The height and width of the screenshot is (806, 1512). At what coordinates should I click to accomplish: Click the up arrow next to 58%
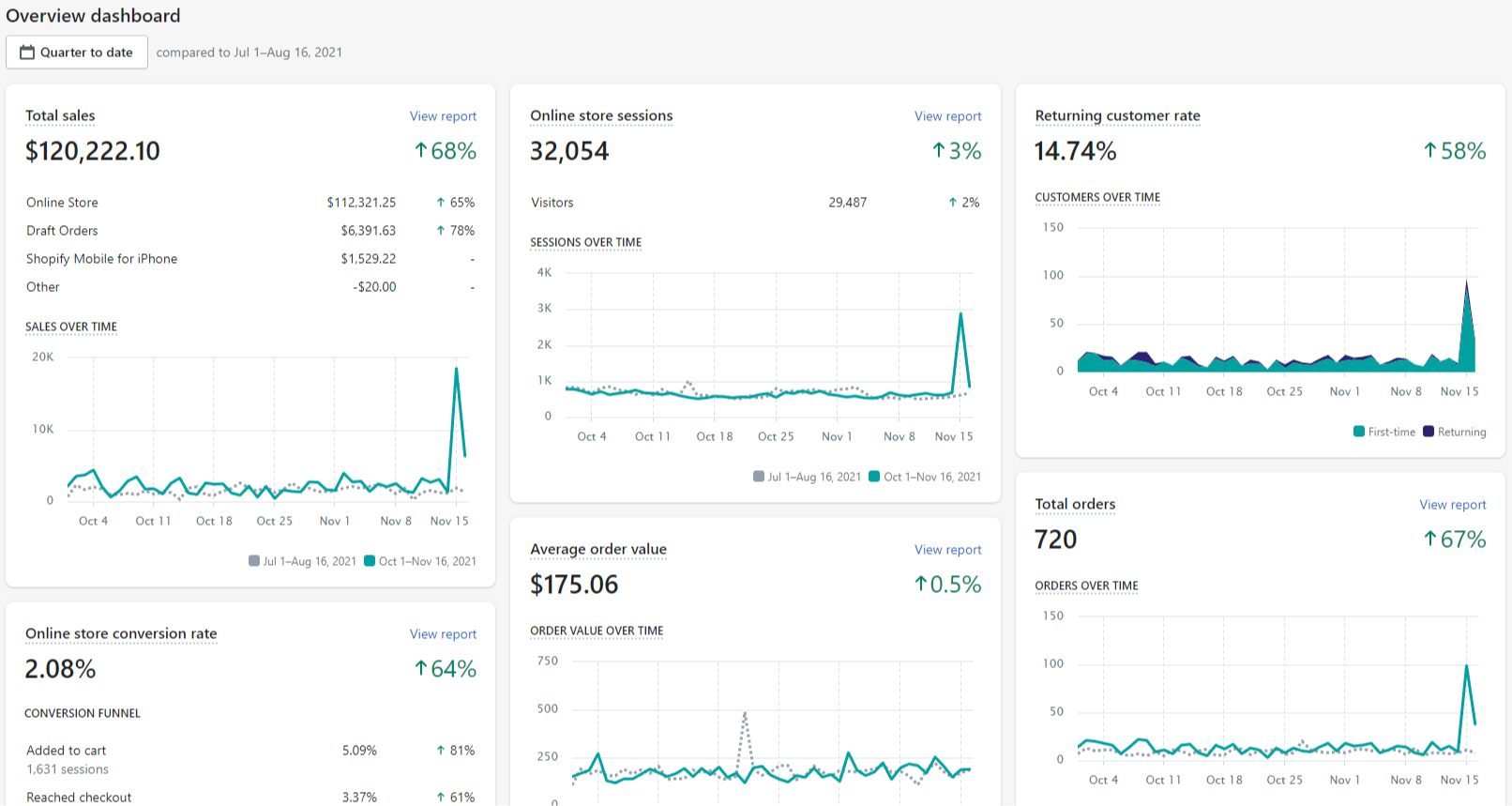point(1430,151)
